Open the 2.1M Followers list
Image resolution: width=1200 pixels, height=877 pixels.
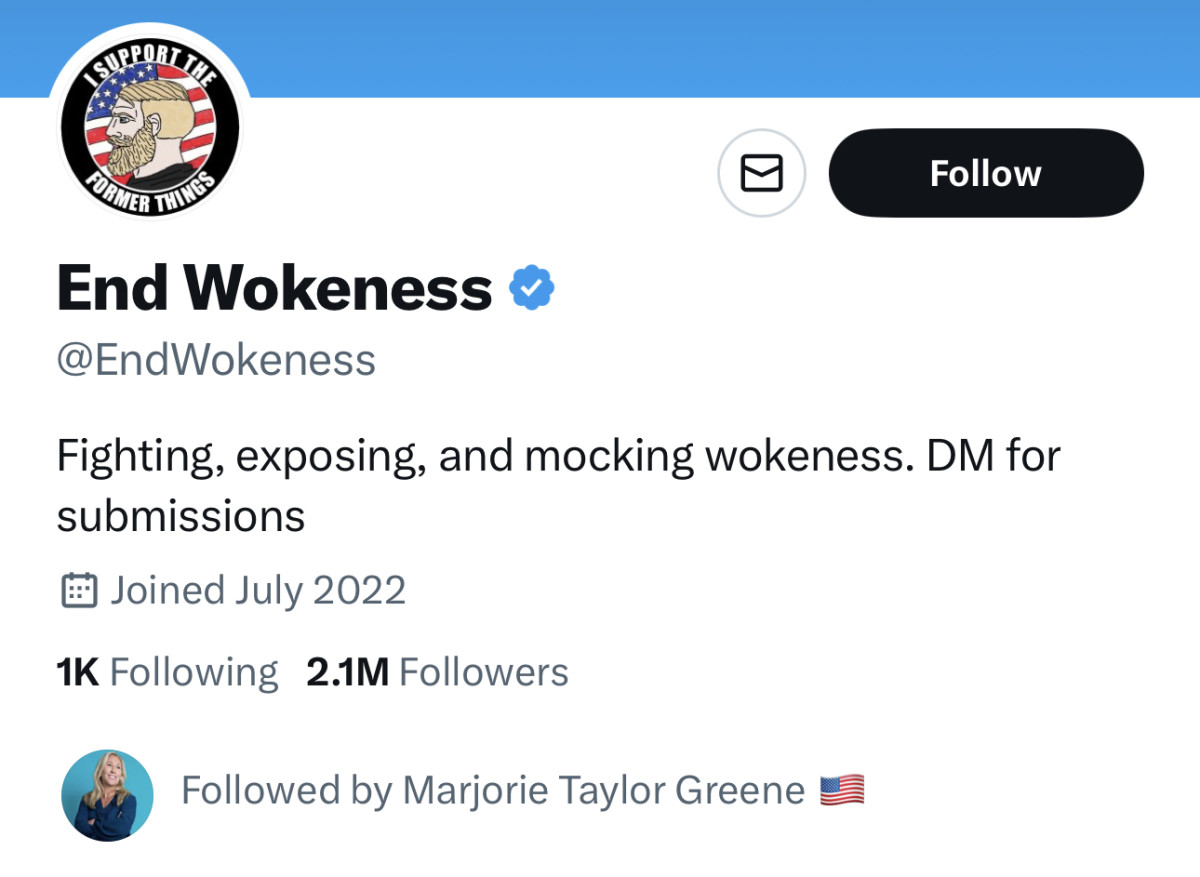point(437,672)
